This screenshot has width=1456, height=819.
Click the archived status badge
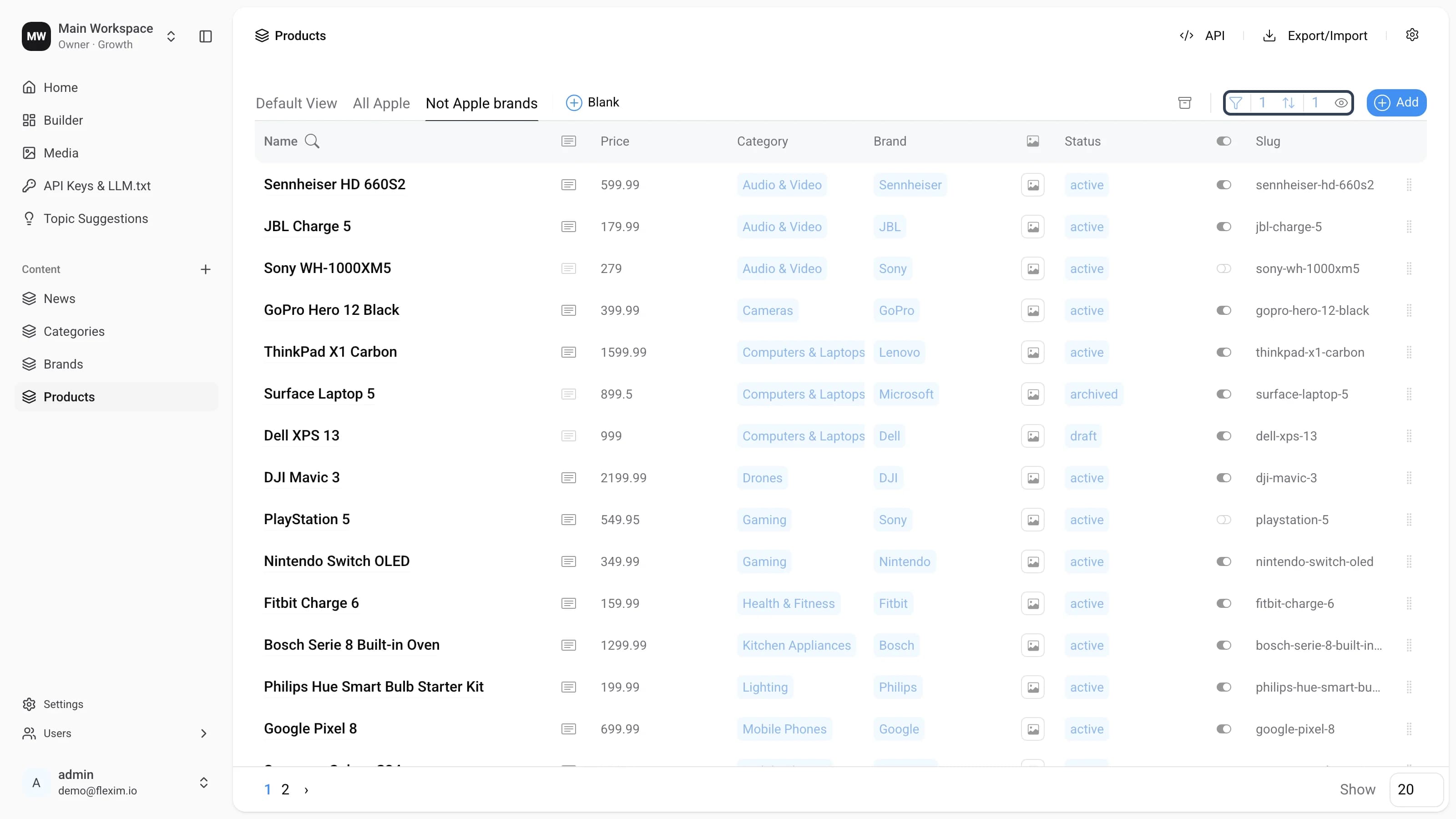(x=1094, y=394)
